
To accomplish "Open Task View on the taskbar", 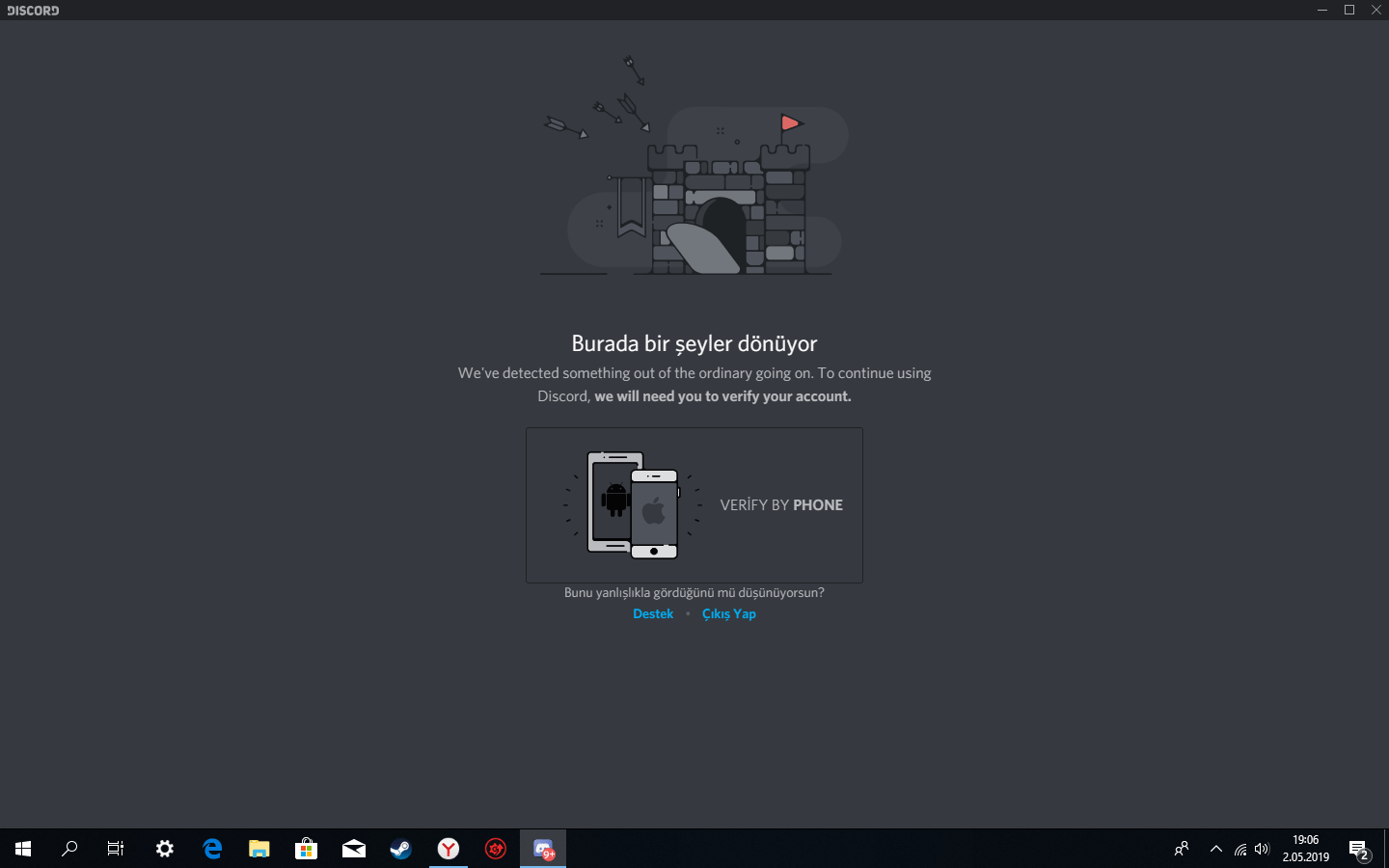I will point(116,849).
